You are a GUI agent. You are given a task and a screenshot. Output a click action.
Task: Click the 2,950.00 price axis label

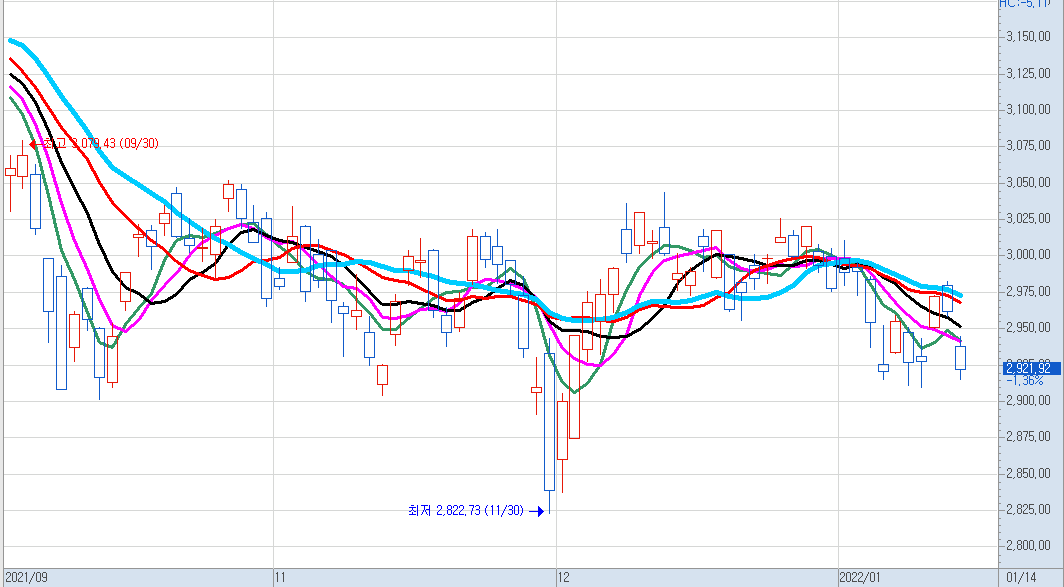[x=1028, y=328]
